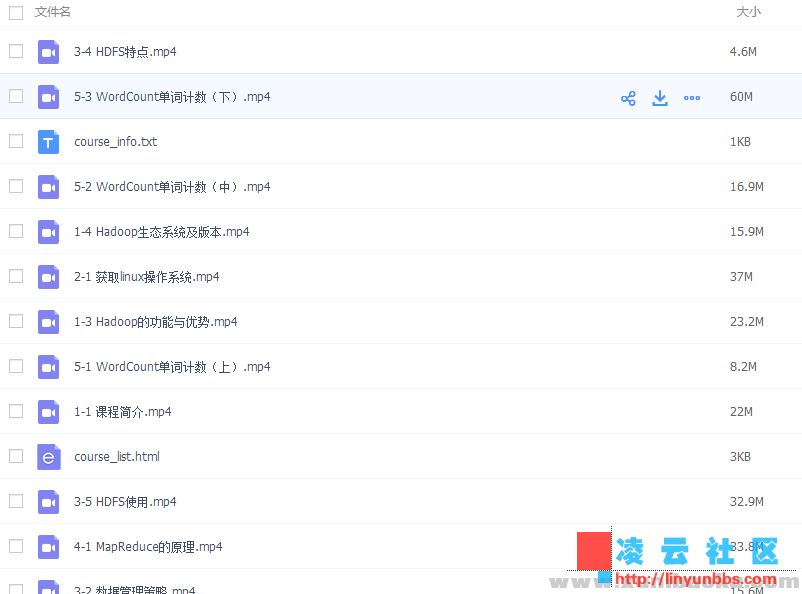Click the 8.2M size value
This screenshot has width=802, height=594.
click(743, 367)
